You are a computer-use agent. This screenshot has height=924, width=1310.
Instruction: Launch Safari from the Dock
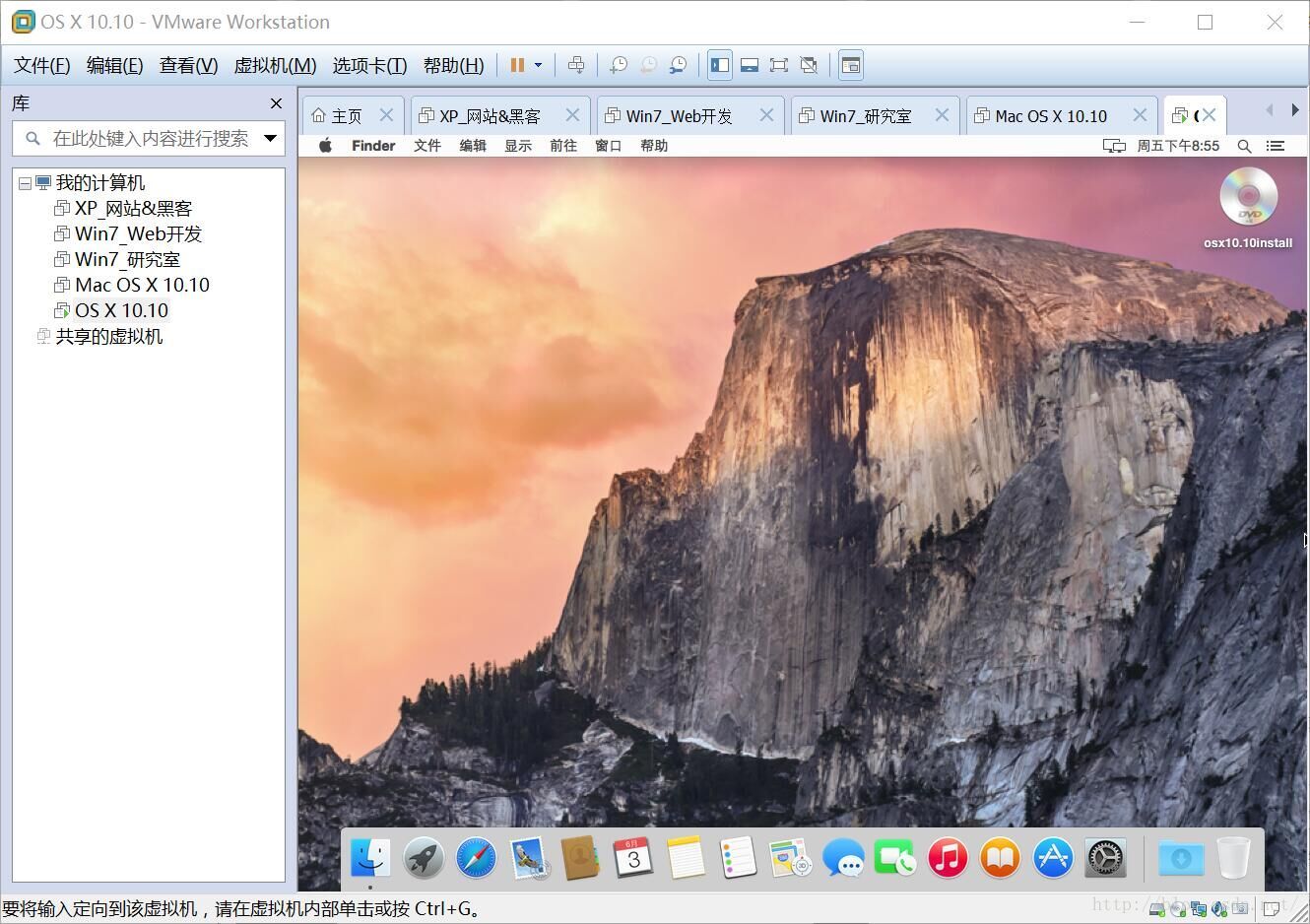(x=476, y=858)
